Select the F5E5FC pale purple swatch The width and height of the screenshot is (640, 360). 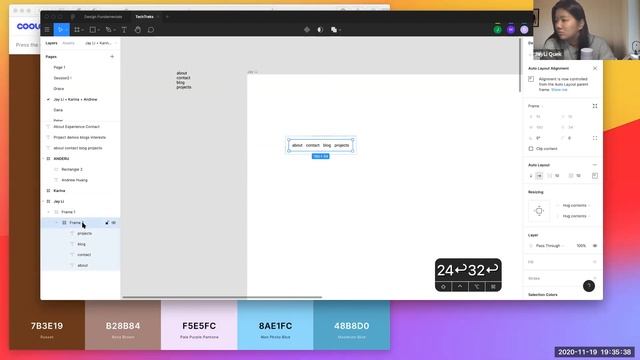point(199,325)
